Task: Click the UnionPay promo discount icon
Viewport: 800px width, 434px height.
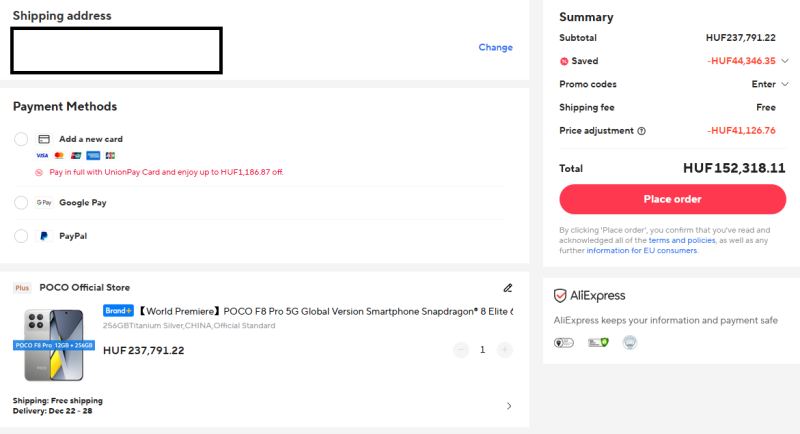Action: pos(39,172)
